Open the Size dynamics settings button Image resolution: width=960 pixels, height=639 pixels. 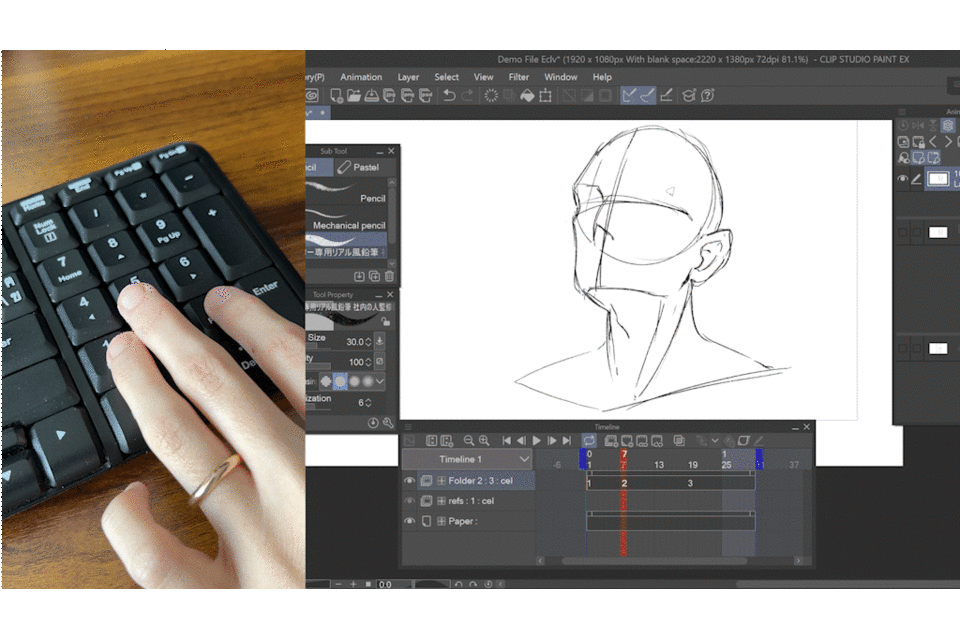click(x=380, y=342)
